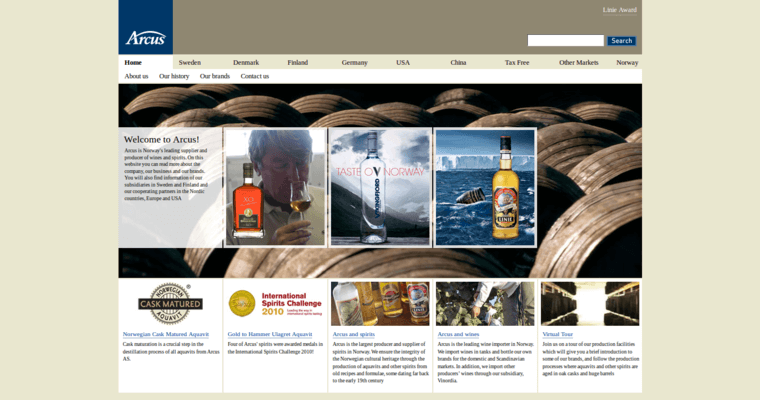Open the Taste of Norway vodka banner
Image resolution: width=760 pixels, height=400 pixels.
click(380, 187)
